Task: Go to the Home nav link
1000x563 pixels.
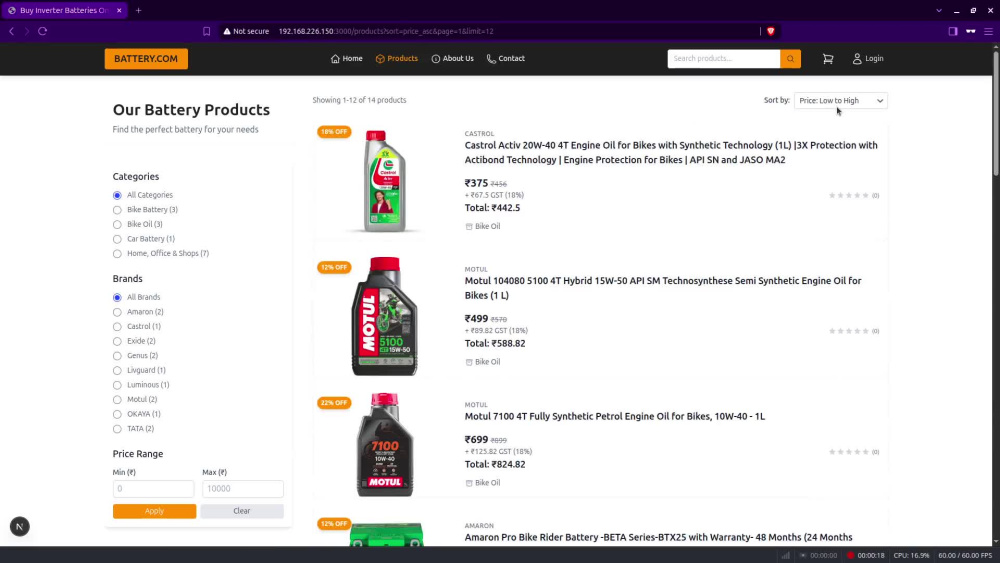Action: pyautogui.click(x=346, y=59)
